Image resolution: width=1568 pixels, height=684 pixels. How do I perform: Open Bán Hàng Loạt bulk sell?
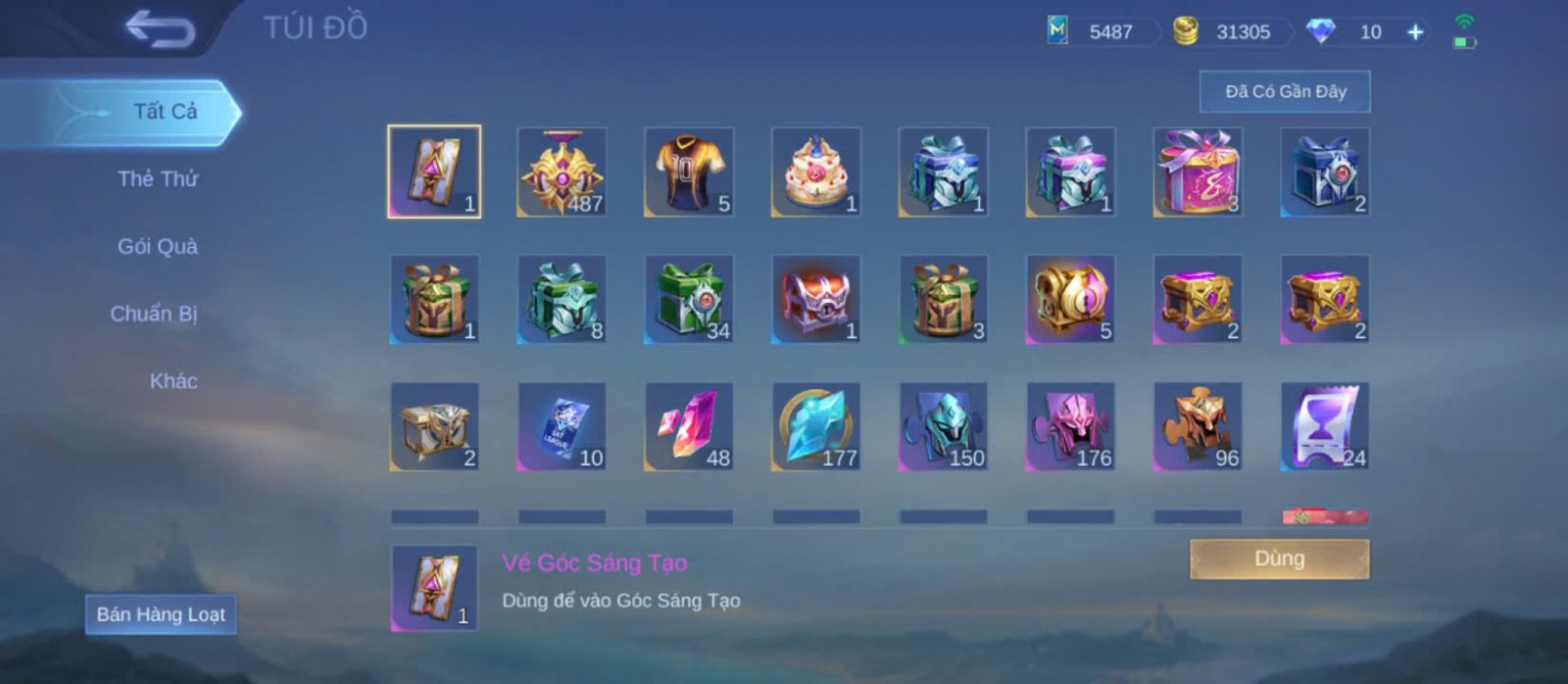(161, 614)
